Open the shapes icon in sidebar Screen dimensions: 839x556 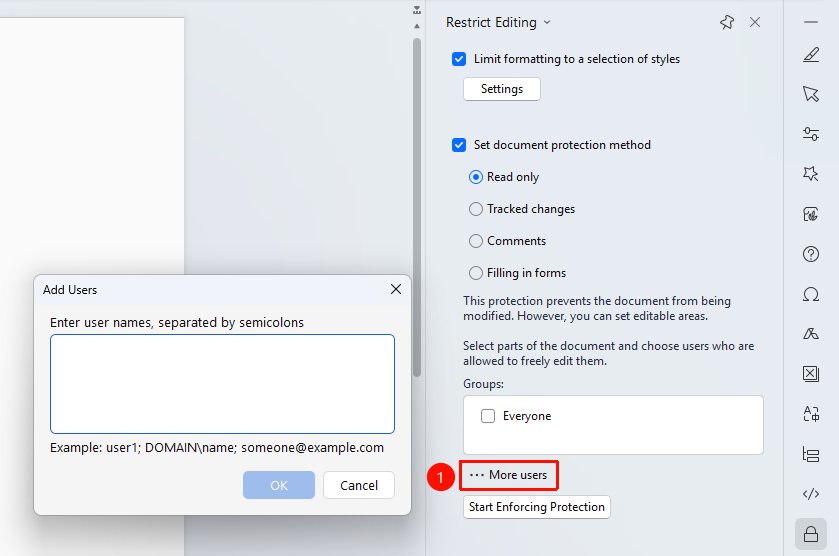coord(811,334)
